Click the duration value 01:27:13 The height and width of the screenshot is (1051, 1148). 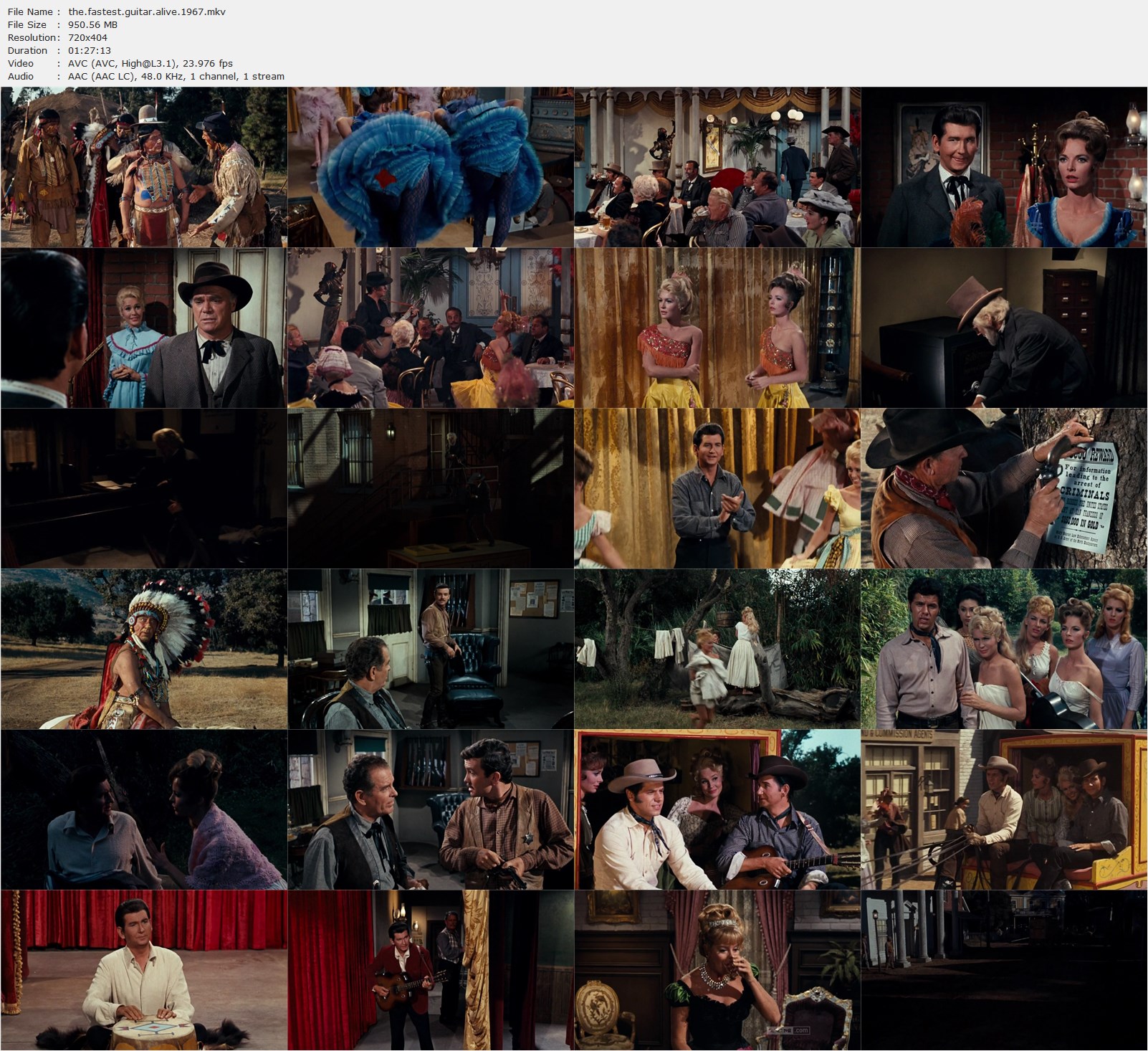point(90,50)
